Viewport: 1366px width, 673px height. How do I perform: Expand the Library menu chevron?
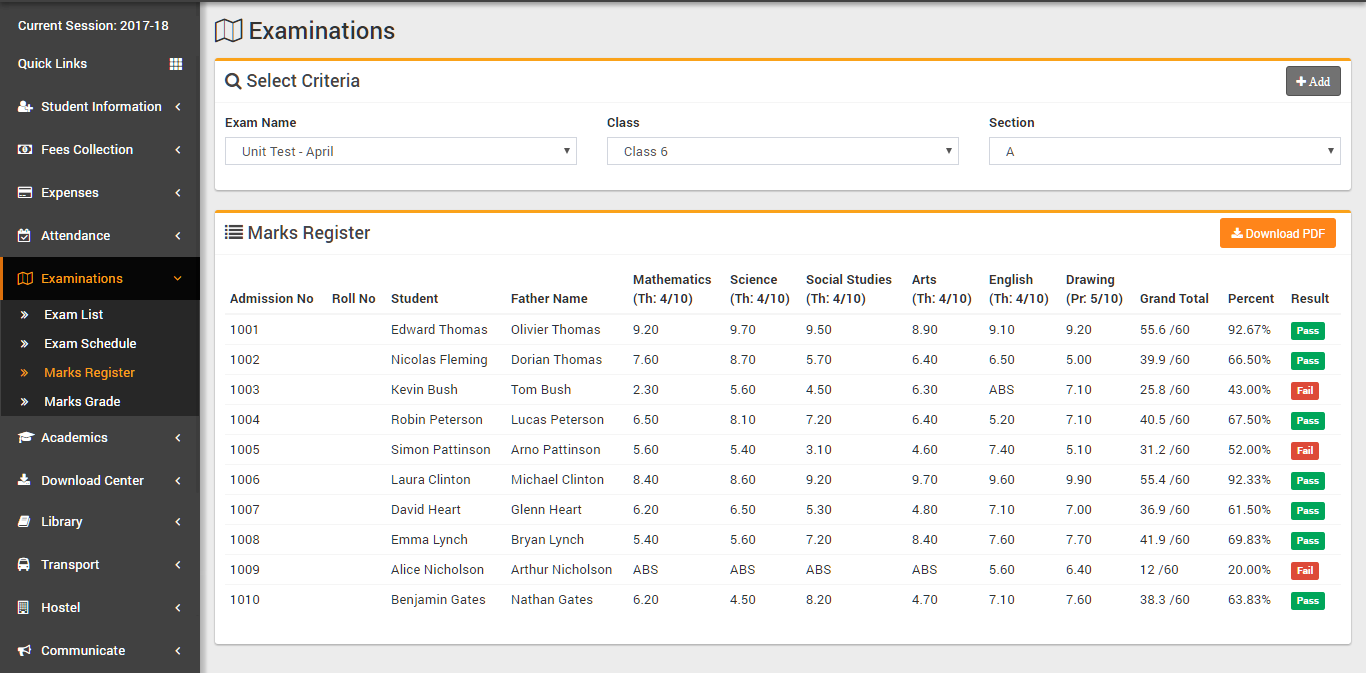tap(178, 522)
